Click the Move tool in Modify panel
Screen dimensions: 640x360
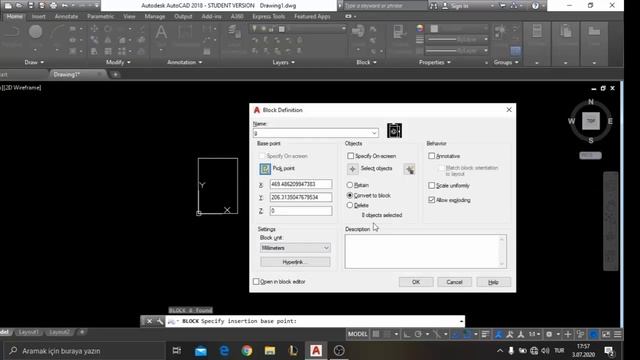[x=94, y=29]
